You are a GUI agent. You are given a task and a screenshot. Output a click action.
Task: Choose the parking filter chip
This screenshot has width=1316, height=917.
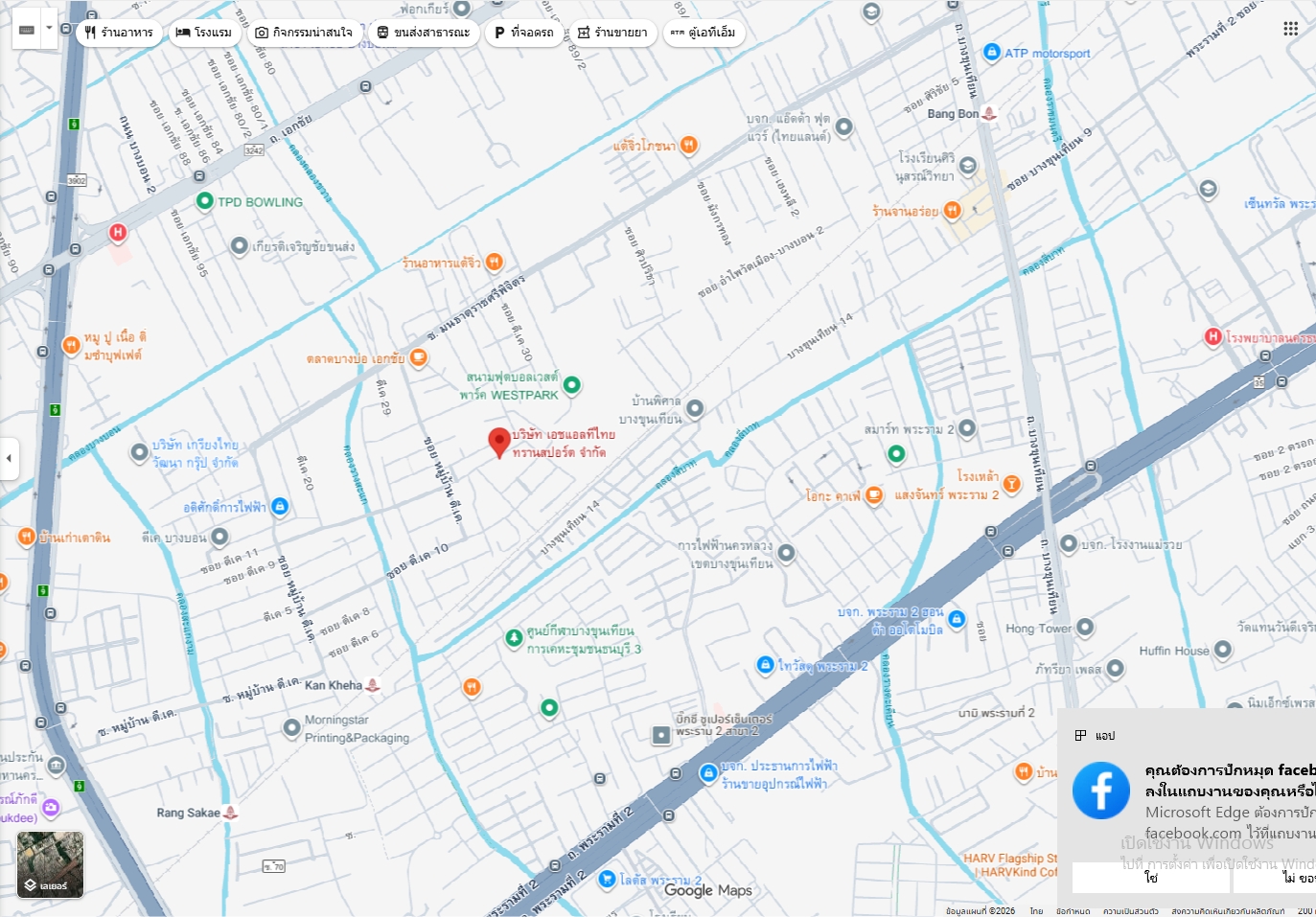coord(524,33)
